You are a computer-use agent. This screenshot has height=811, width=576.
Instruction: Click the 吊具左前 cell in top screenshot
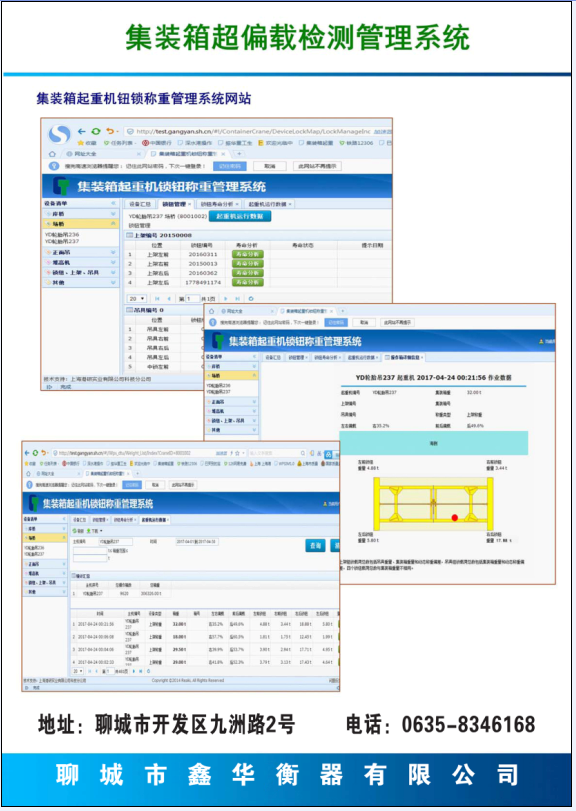157,329
